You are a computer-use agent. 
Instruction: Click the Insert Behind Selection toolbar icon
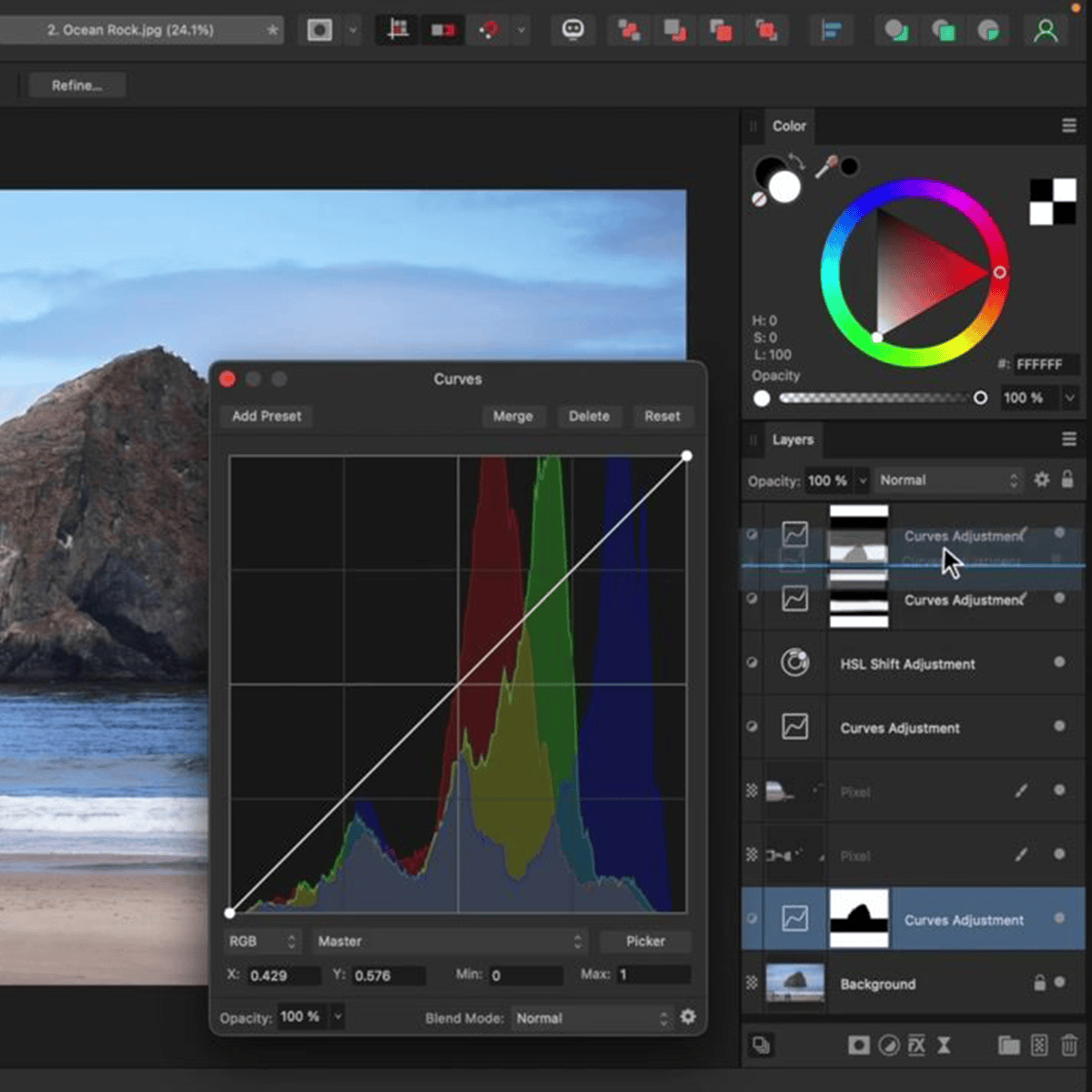[896, 30]
